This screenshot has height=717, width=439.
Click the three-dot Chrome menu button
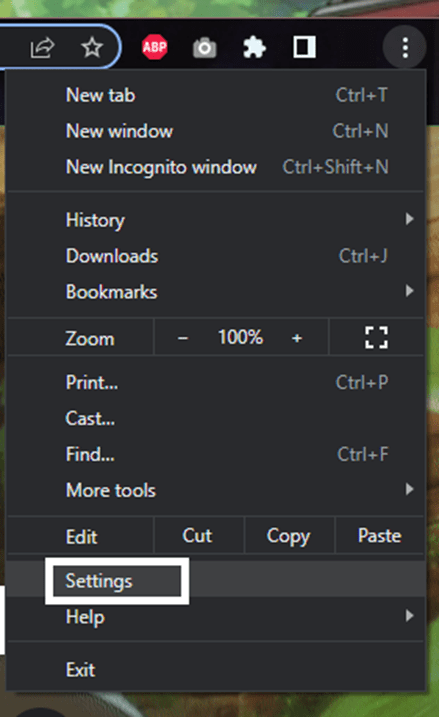405,48
